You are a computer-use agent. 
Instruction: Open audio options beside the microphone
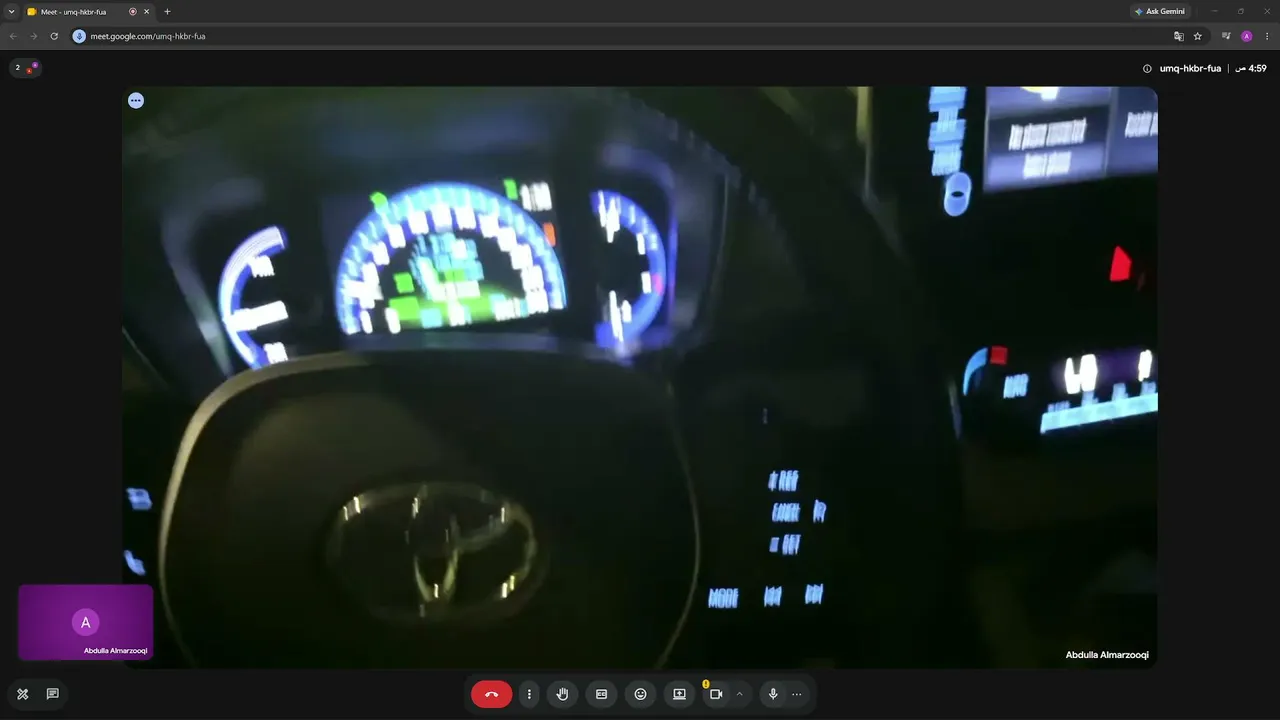(x=797, y=694)
